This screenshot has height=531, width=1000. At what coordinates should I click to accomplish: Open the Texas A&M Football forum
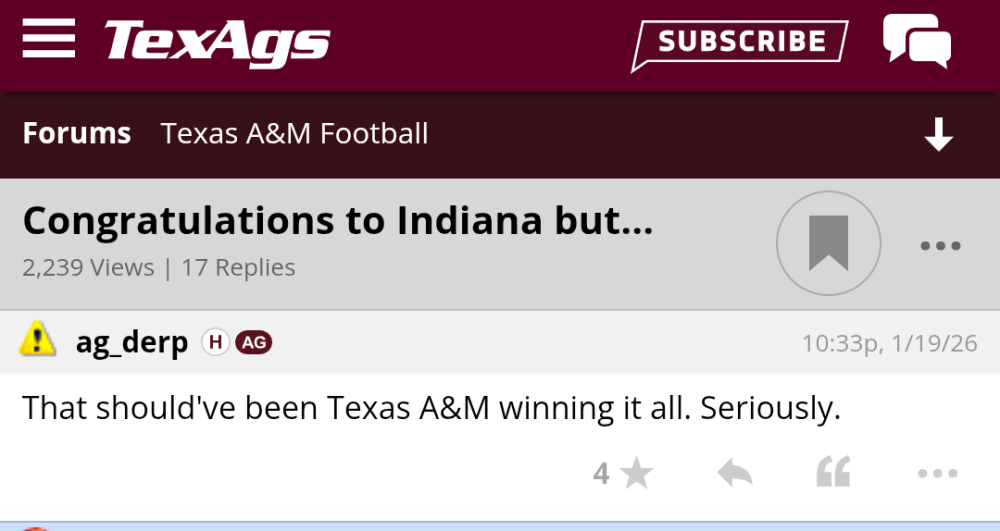pyautogui.click(x=294, y=134)
